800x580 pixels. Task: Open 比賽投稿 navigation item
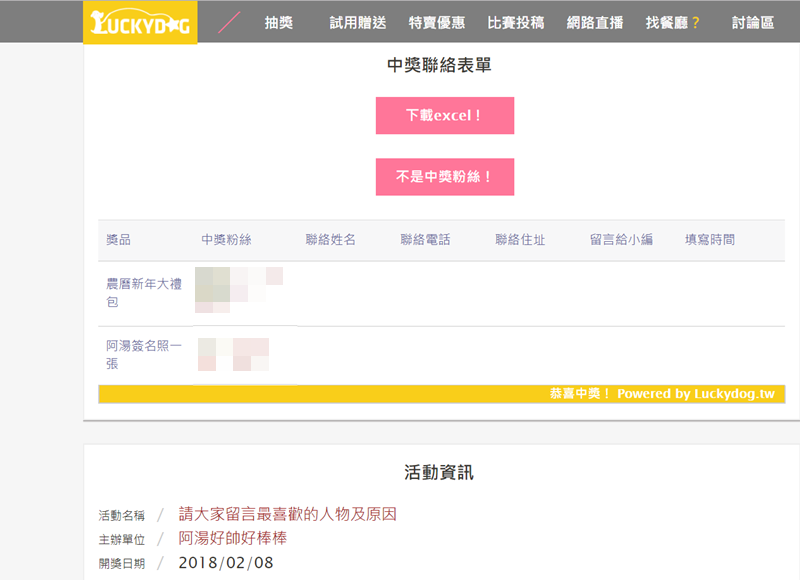516,22
